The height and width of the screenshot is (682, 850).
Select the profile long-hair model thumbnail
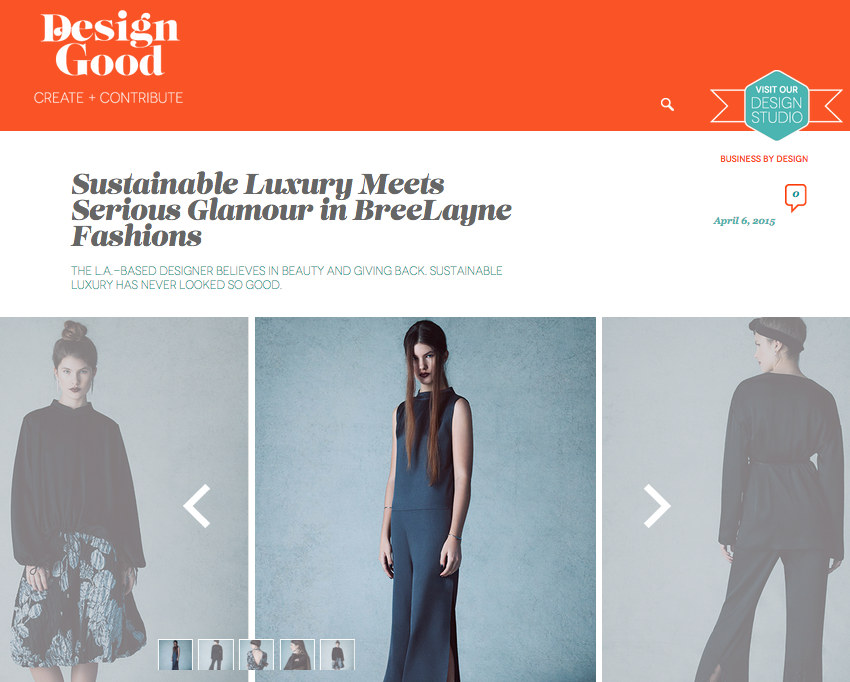tap(297, 654)
